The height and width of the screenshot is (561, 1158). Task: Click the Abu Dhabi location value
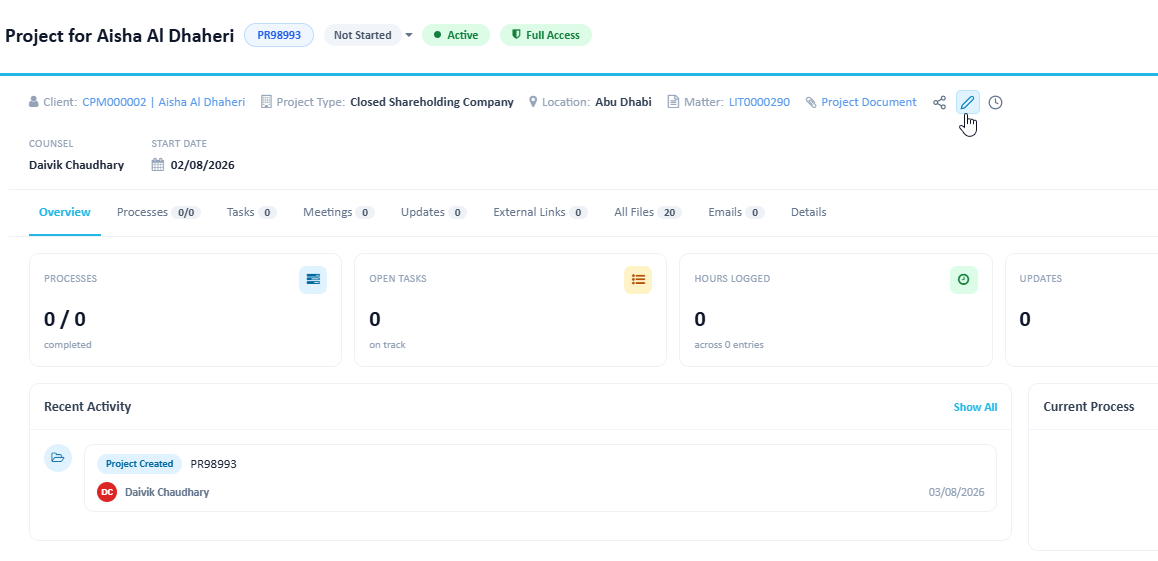click(623, 102)
